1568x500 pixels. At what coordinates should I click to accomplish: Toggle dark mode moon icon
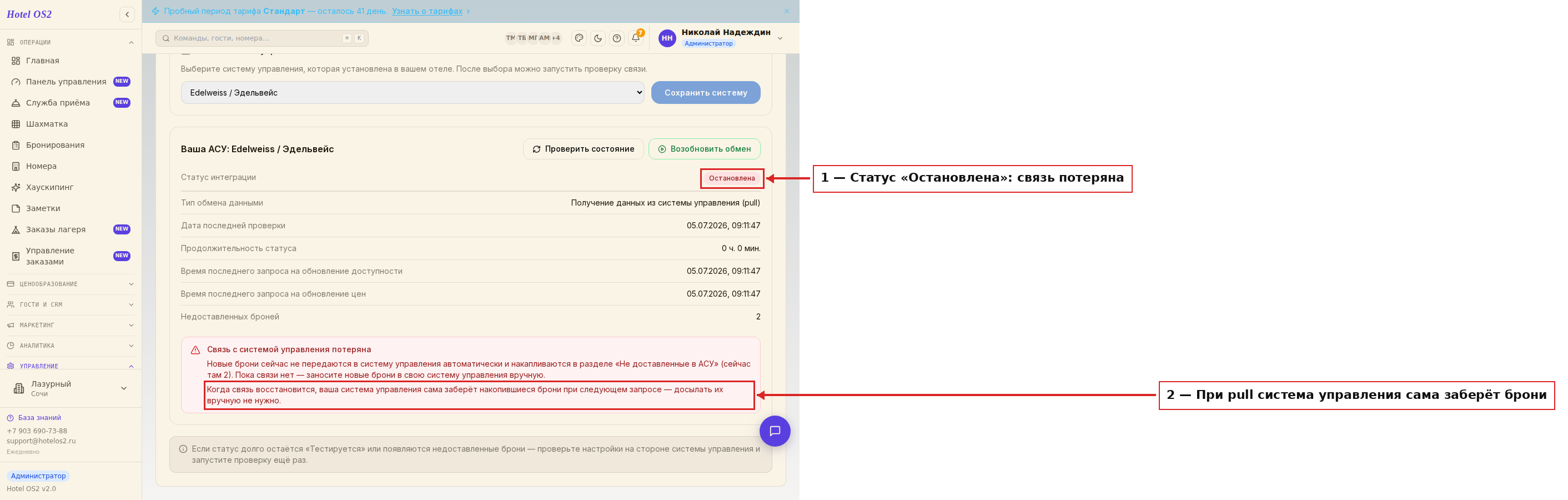point(598,38)
